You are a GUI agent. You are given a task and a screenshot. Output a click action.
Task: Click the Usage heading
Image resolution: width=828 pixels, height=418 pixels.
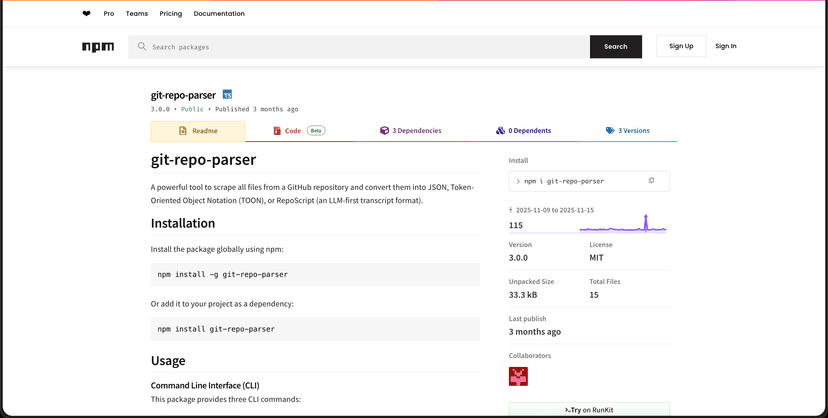pos(168,361)
